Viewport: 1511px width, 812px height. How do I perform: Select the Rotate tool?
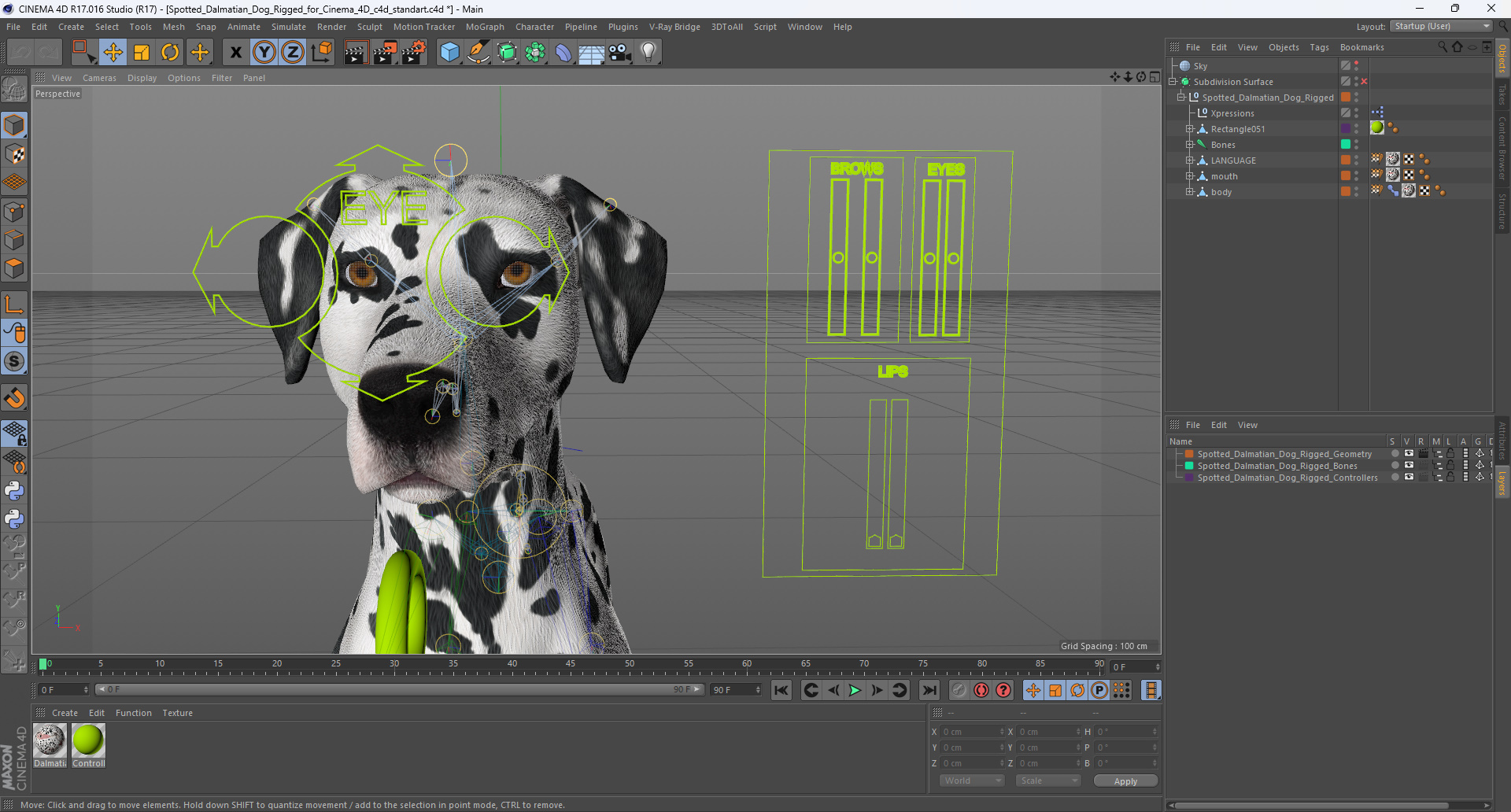click(x=170, y=53)
